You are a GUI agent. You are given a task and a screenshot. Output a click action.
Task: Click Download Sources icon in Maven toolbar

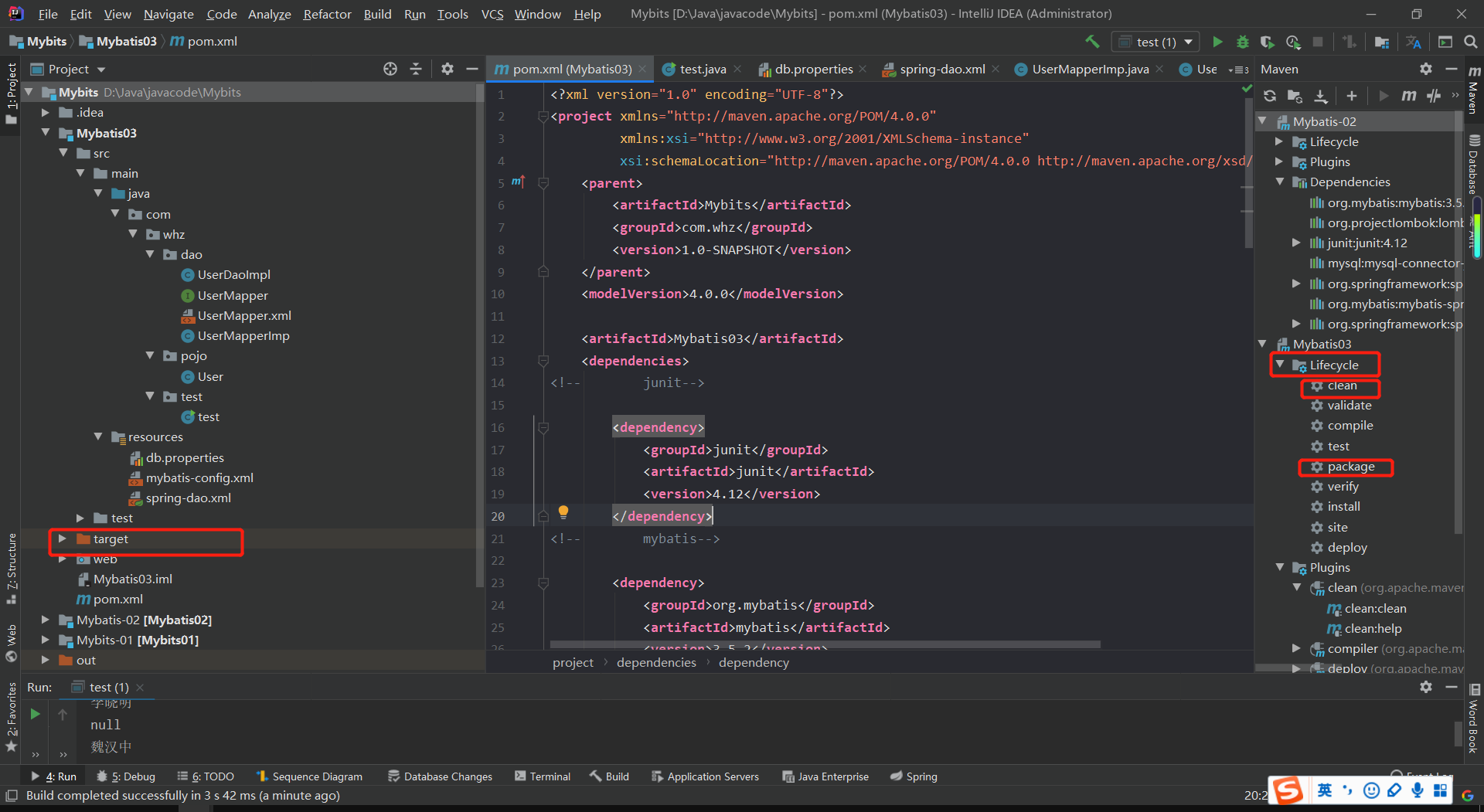[1321, 96]
